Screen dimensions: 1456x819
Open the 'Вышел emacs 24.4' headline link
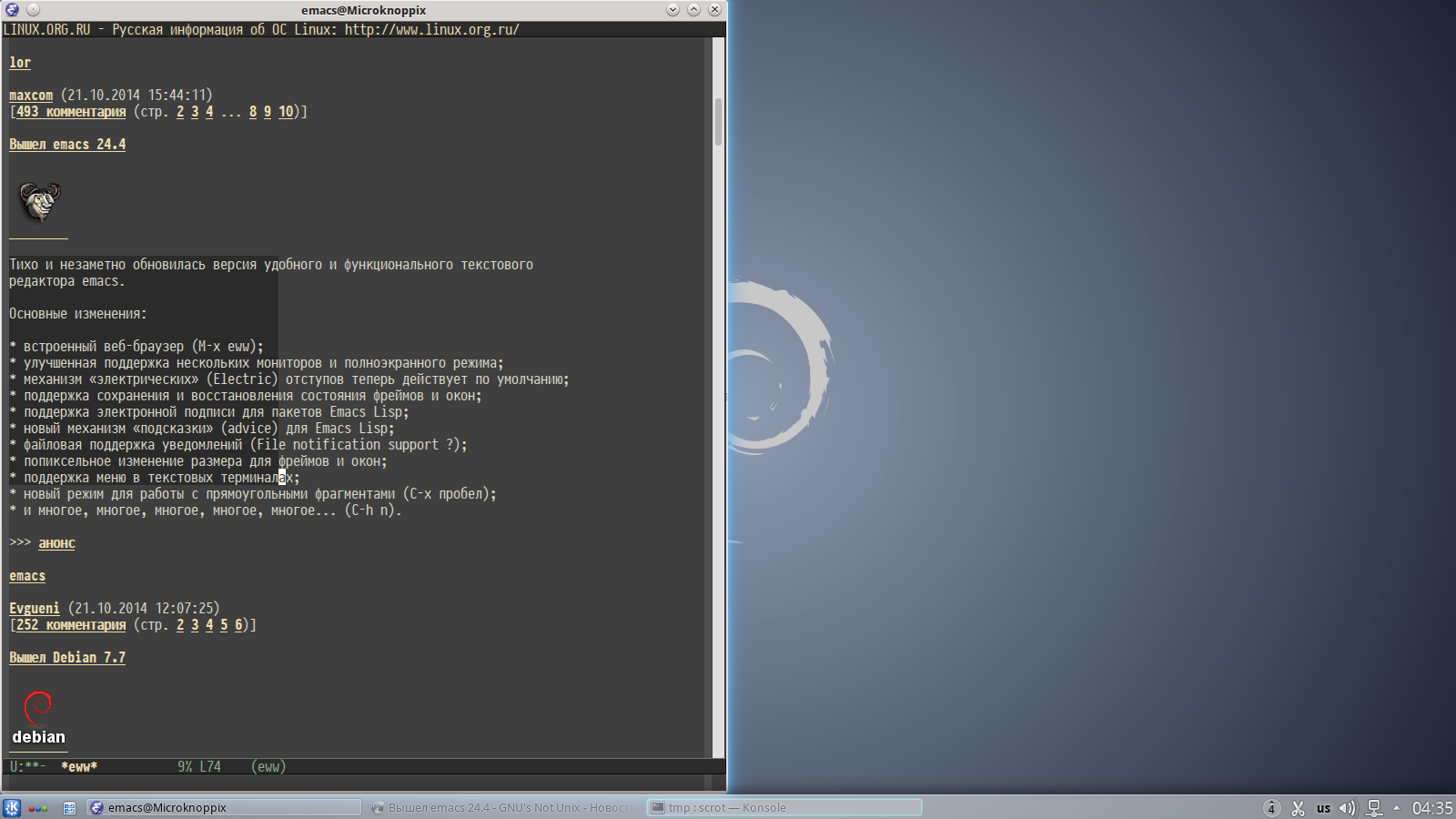tap(67, 144)
